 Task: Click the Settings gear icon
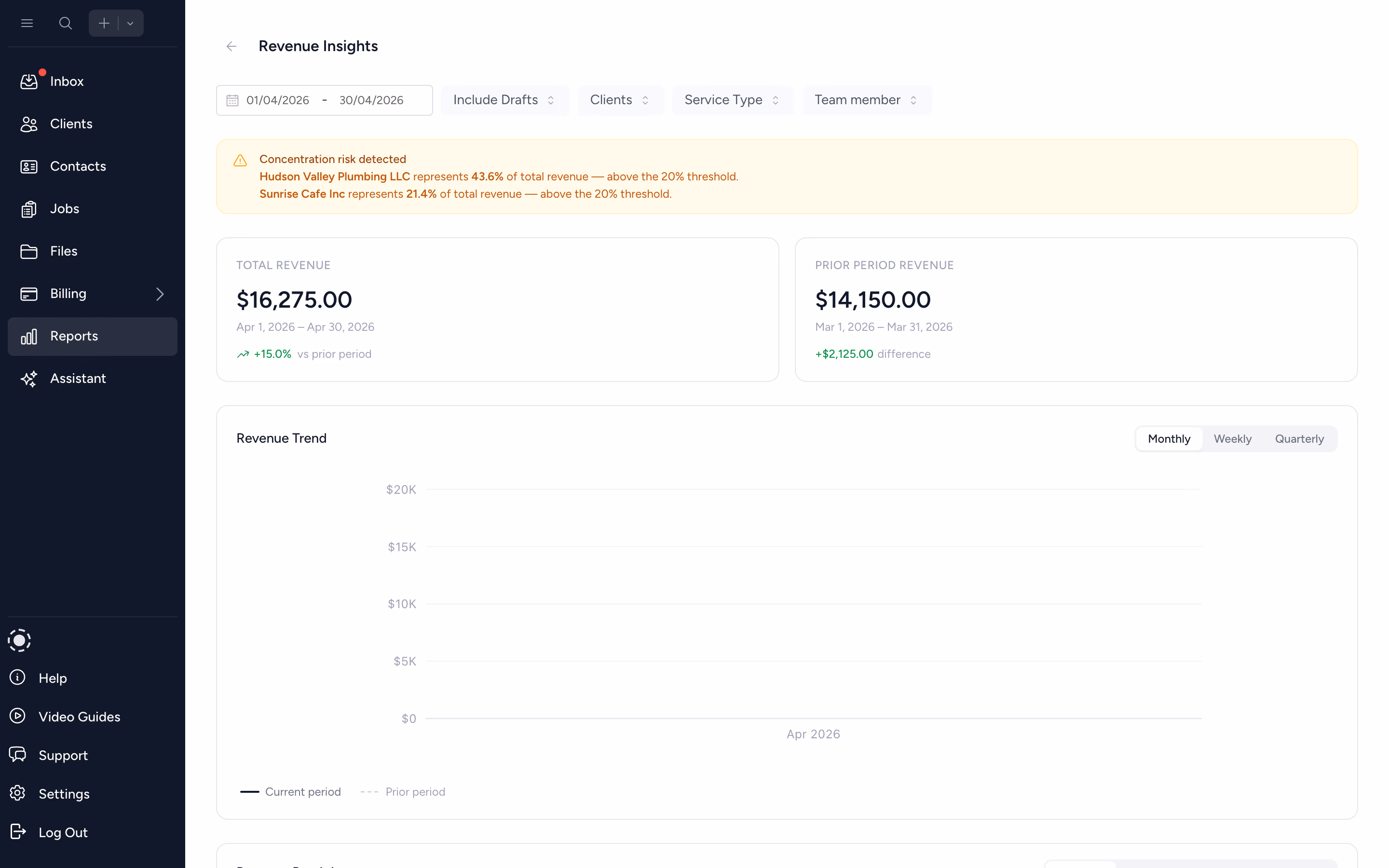click(x=17, y=793)
